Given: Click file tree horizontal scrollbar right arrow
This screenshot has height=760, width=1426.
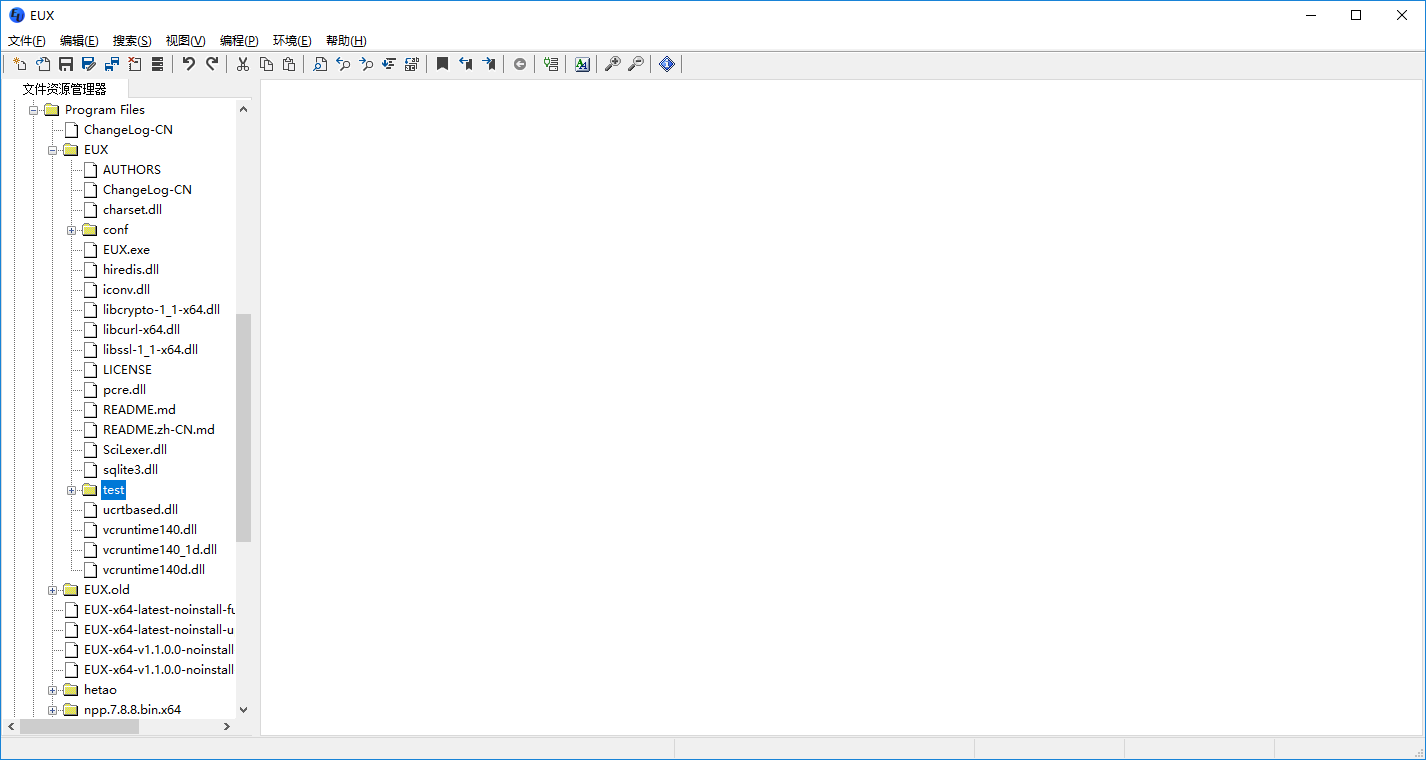Looking at the screenshot, I should point(227,727).
